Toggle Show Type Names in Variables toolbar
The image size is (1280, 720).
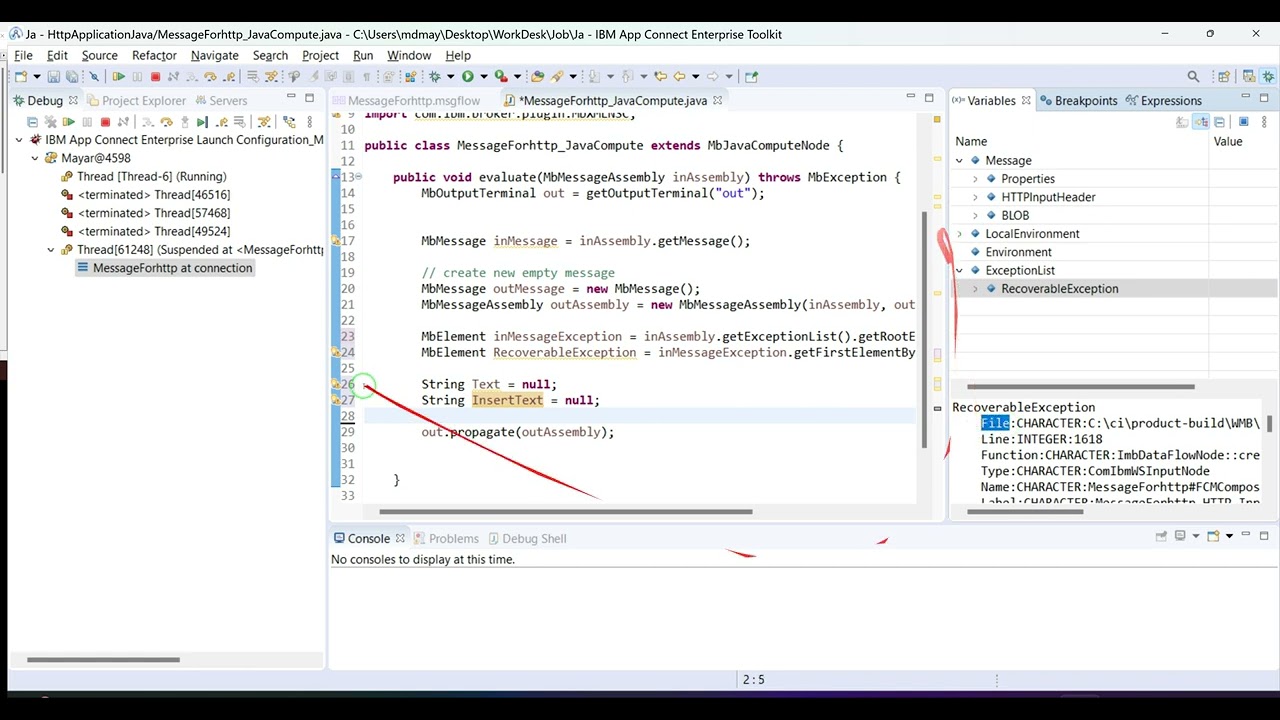pos(1182,122)
